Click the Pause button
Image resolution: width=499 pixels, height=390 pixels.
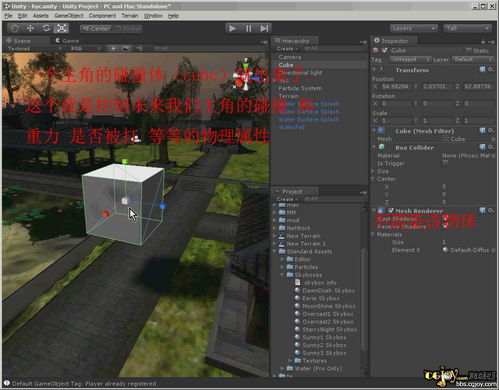tap(248, 29)
